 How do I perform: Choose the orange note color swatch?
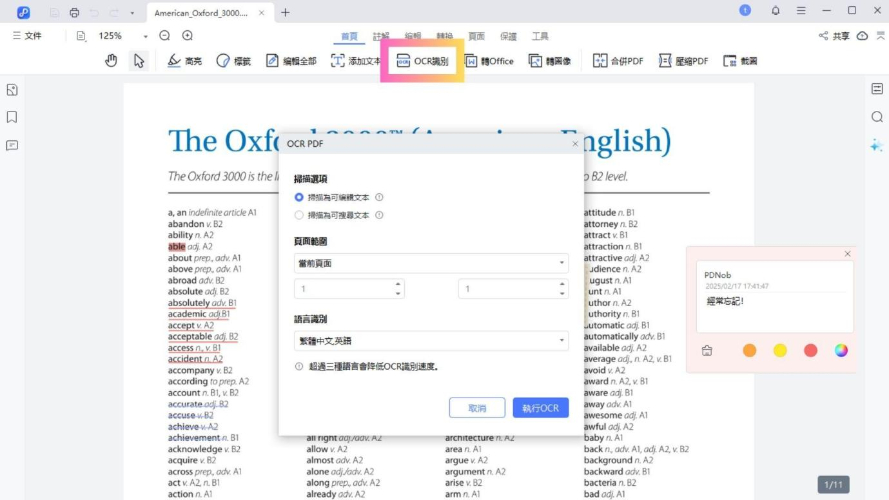click(749, 350)
